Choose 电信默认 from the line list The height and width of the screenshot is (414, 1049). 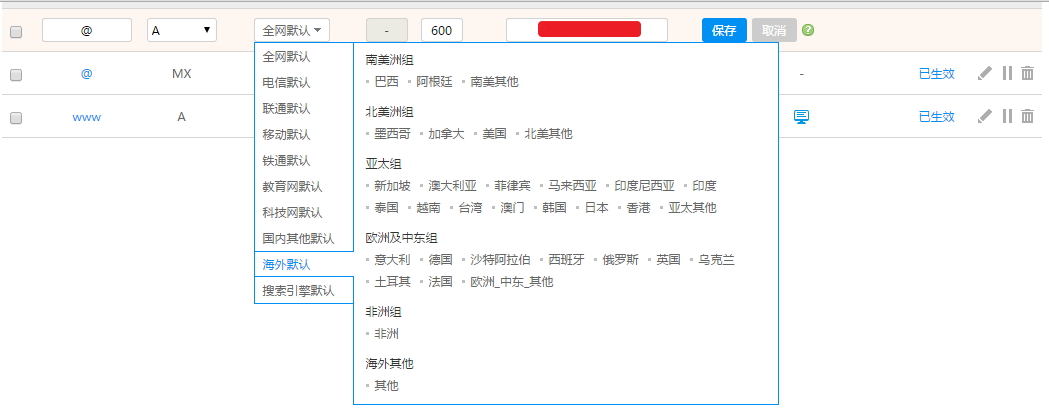pyautogui.click(x=286, y=83)
